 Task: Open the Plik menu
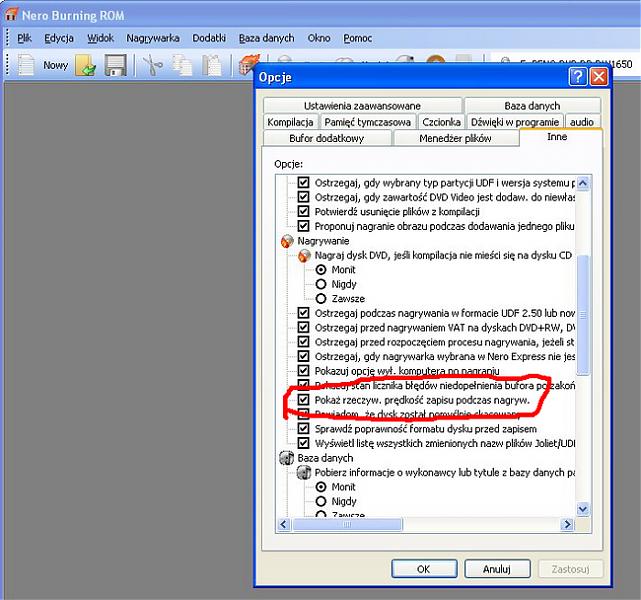[24, 38]
